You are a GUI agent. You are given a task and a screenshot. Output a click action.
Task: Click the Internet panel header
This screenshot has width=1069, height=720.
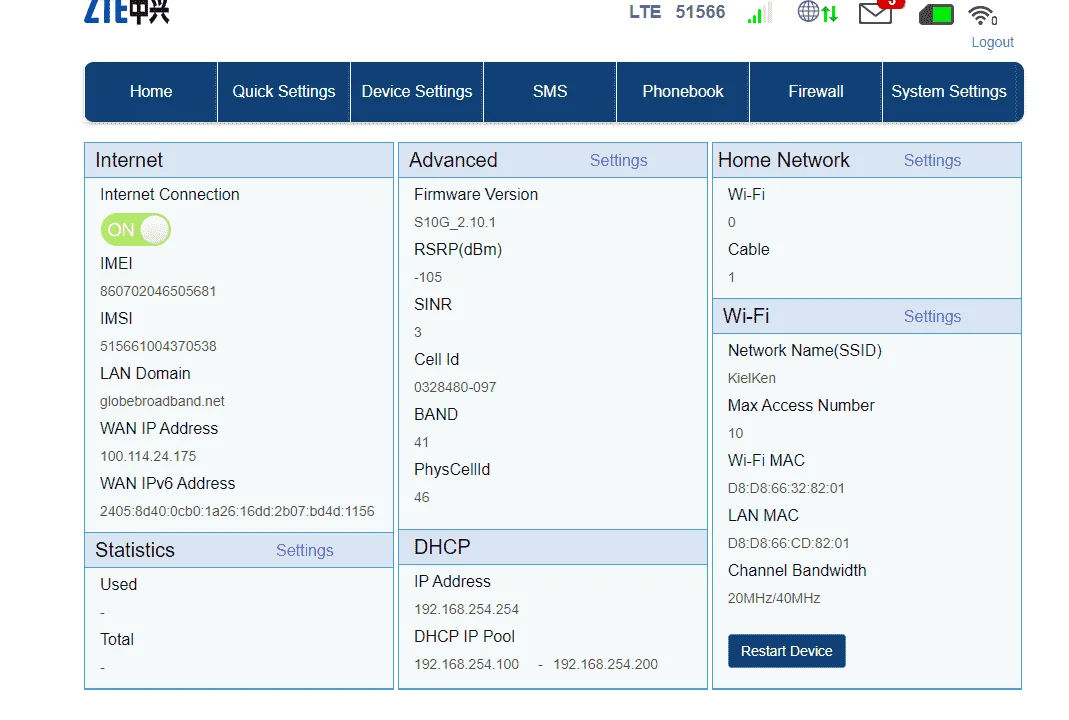click(x=239, y=160)
